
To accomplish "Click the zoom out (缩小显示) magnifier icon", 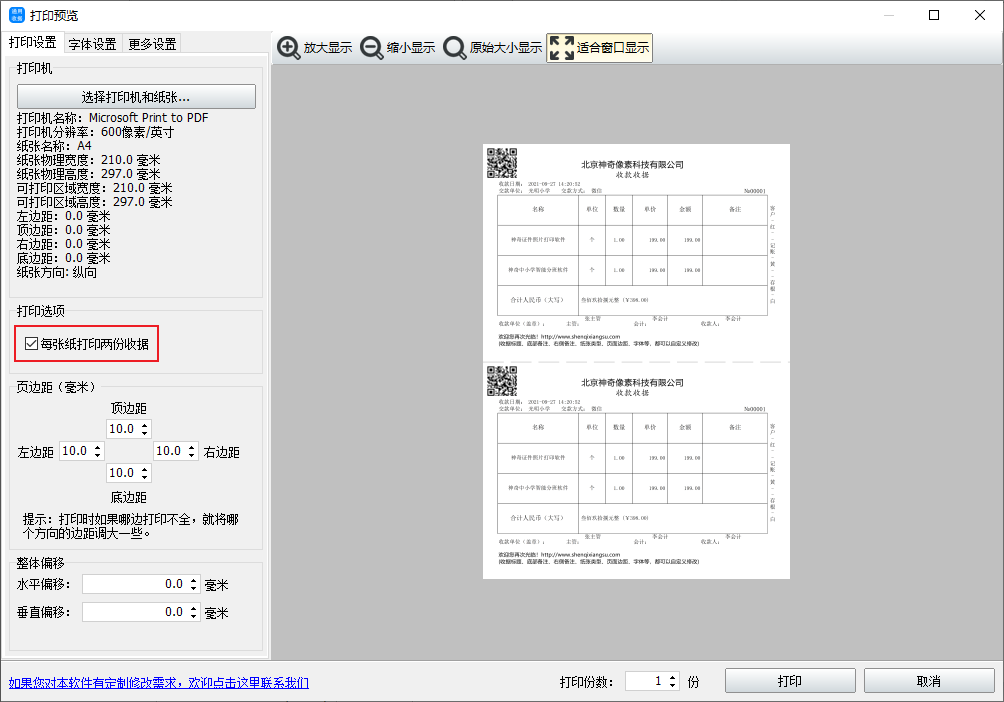I will pyautogui.click(x=372, y=48).
